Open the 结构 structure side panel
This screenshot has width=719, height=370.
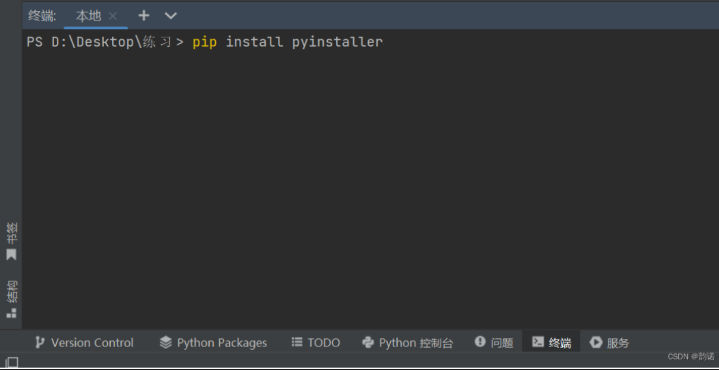click(11, 299)
